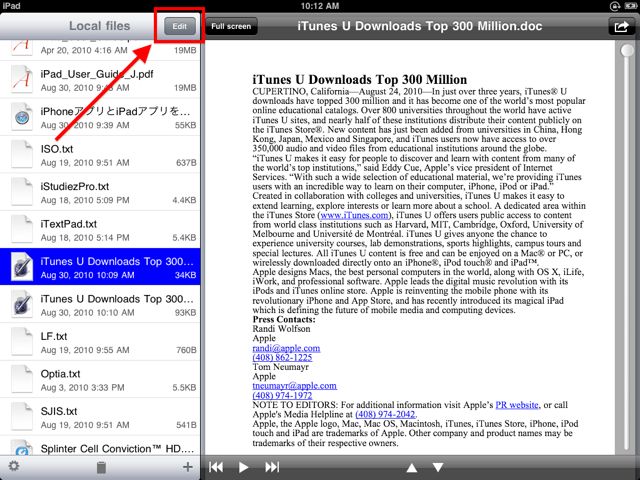Open iPad_User_Guide_J.pdf file

point(100,80)
